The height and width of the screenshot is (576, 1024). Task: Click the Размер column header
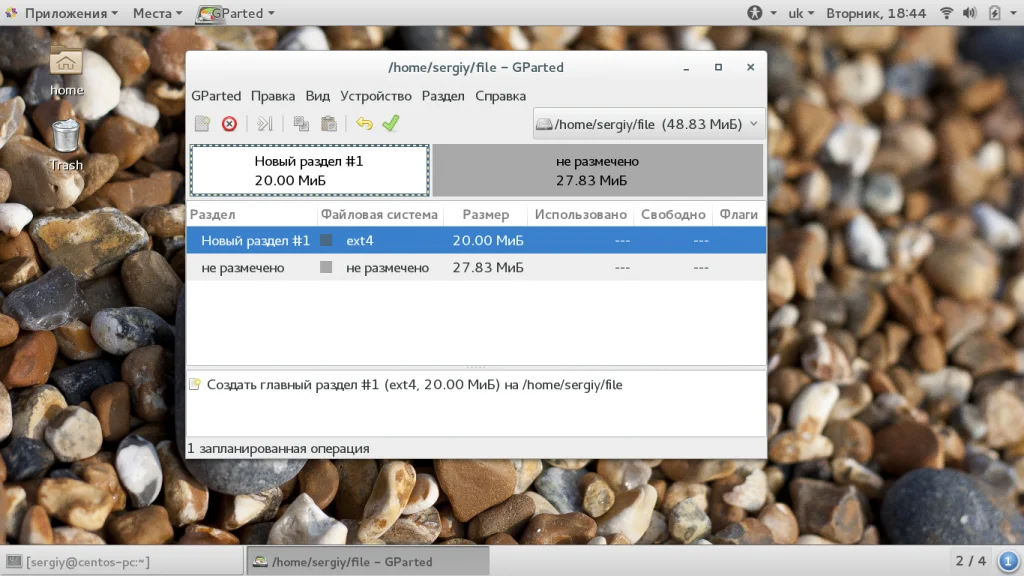pos(486,214)
